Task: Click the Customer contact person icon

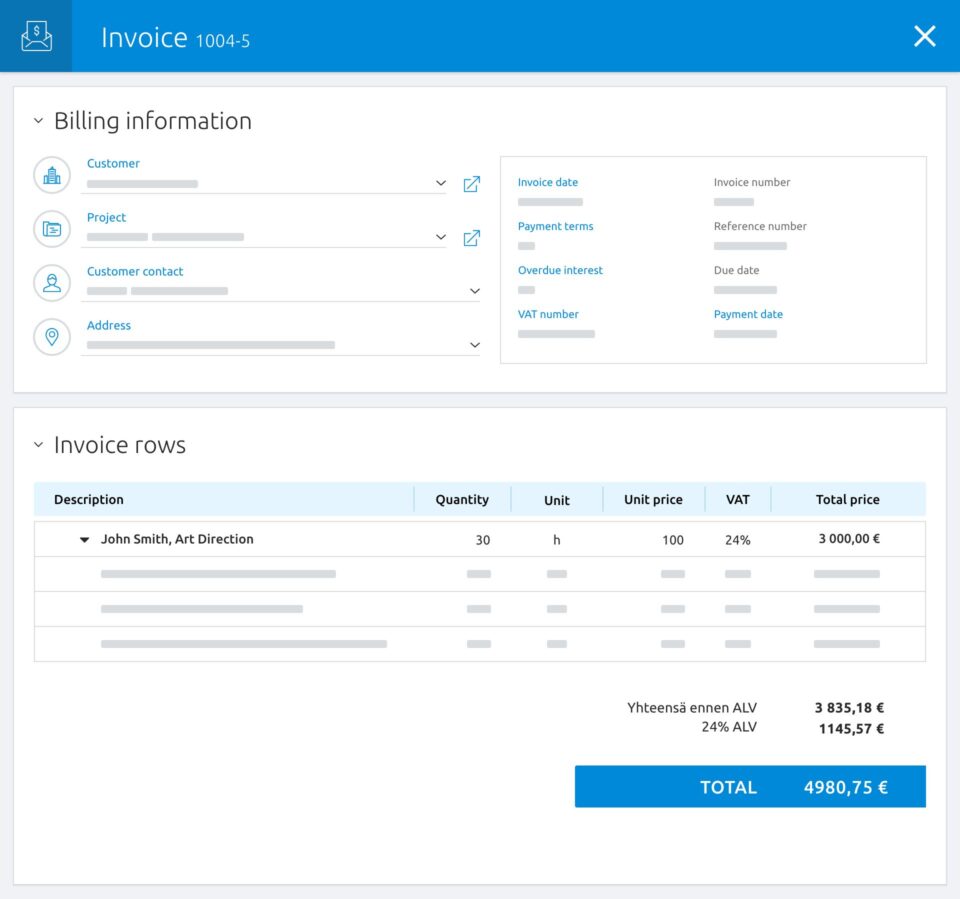Action: 52,283
